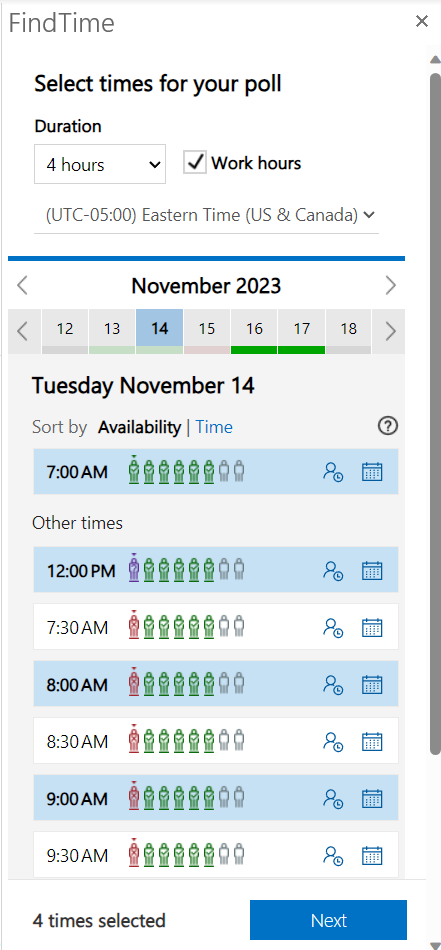This screenshot has height=950, width=441.
Task: Open calendar icon for 7:30 AM slot
Action: coord(372,627)
